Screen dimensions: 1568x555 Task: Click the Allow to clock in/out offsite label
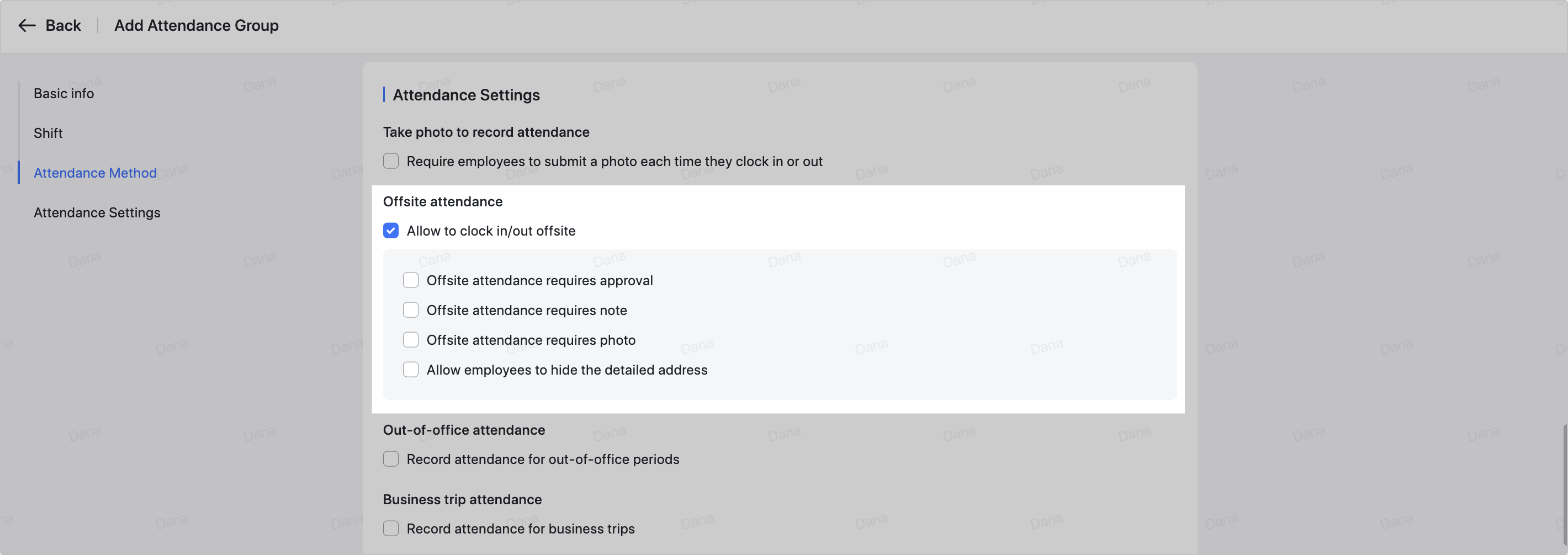[491, 231]
